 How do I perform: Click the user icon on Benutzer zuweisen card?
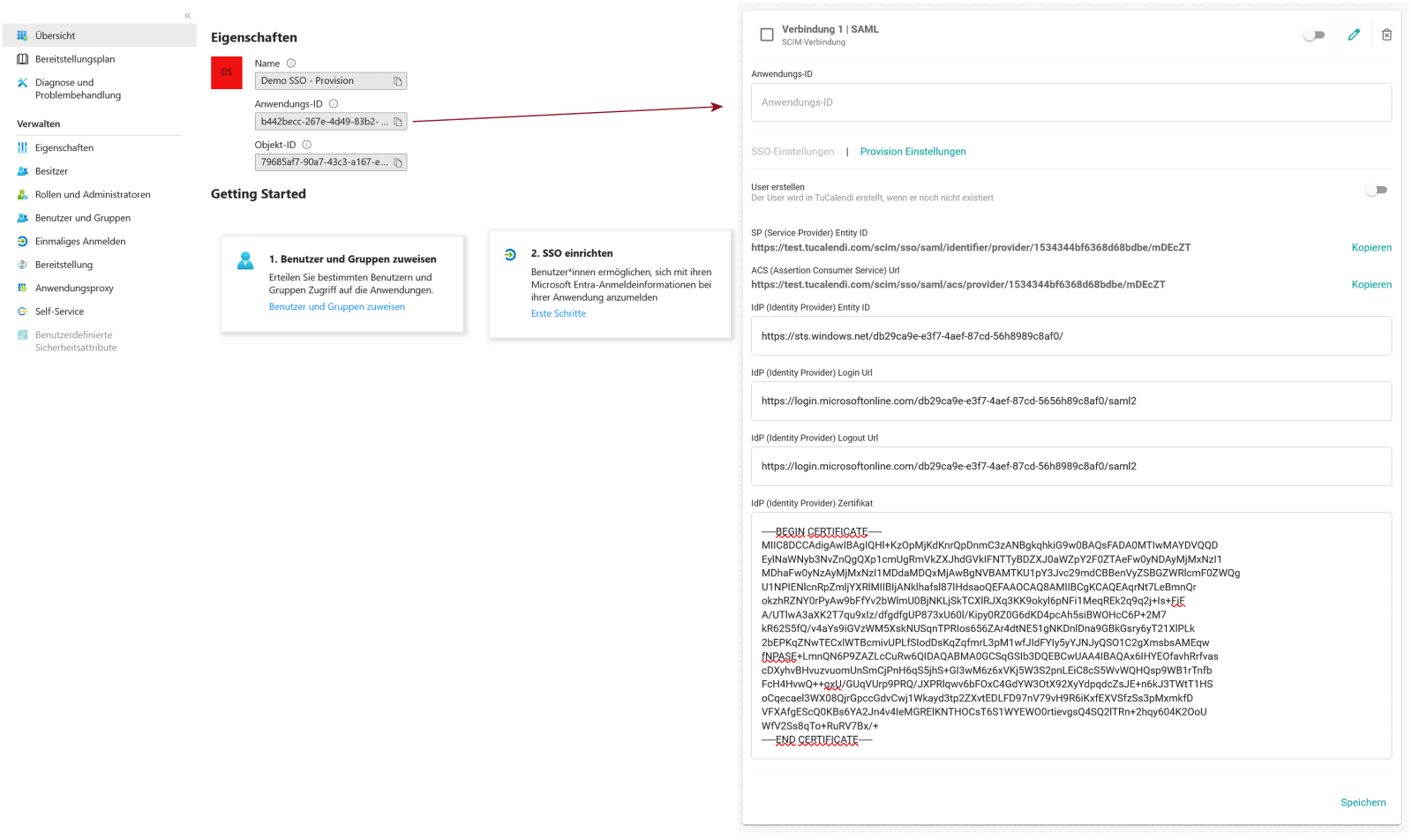[245, 260]
